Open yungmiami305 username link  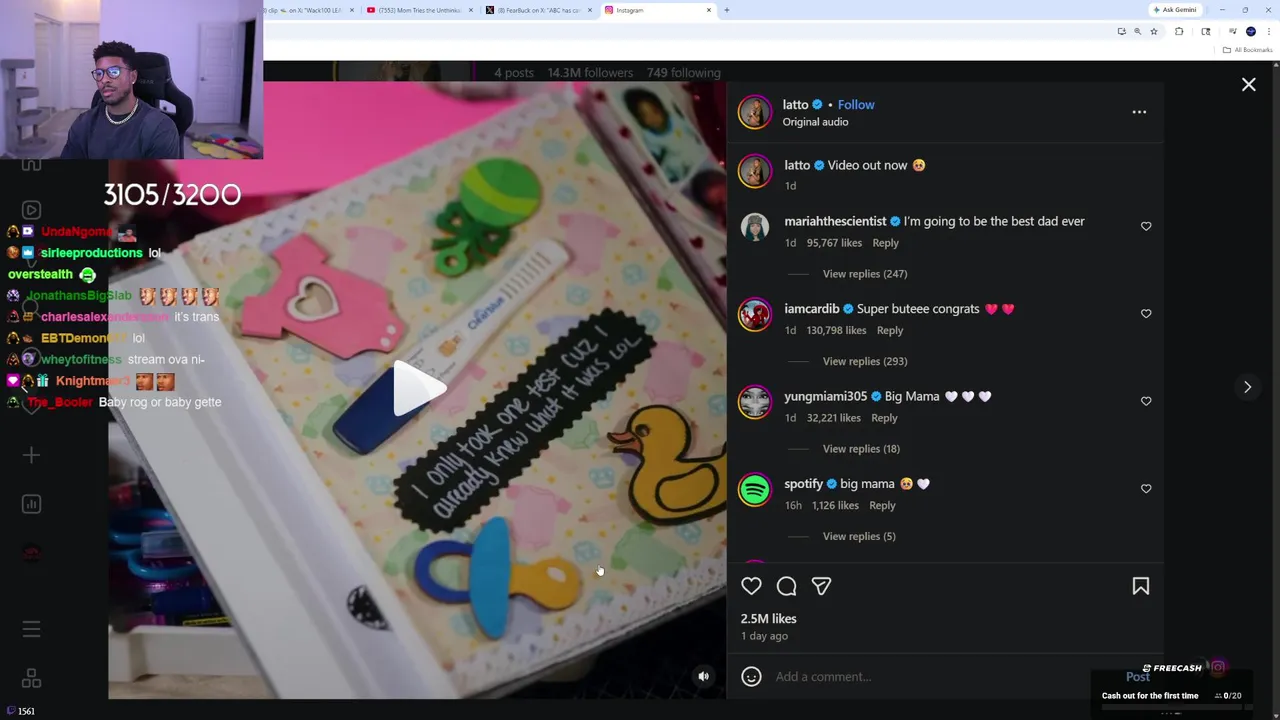pos(825,396)
